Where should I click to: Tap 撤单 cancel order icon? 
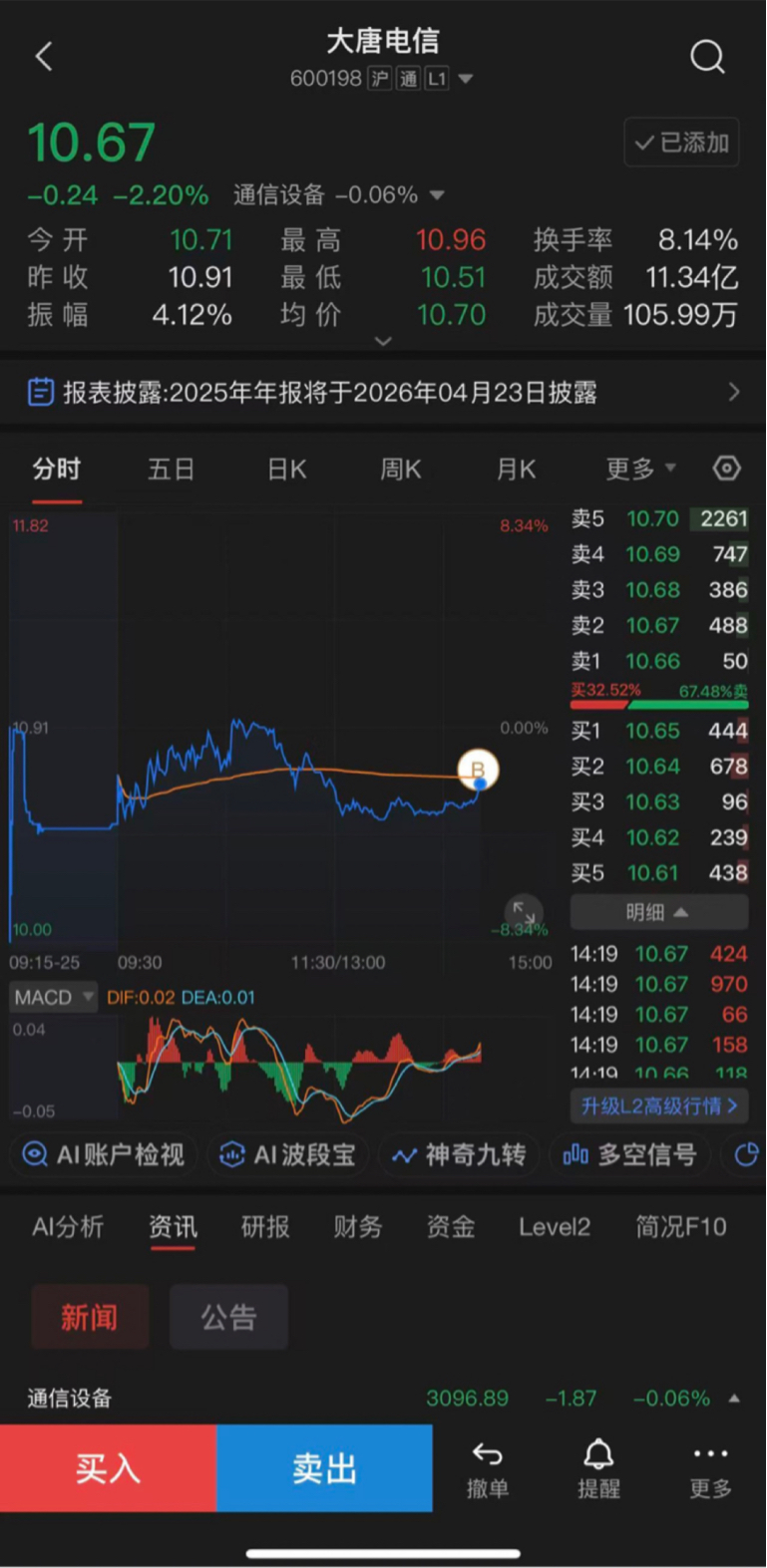click(488, 1469)
